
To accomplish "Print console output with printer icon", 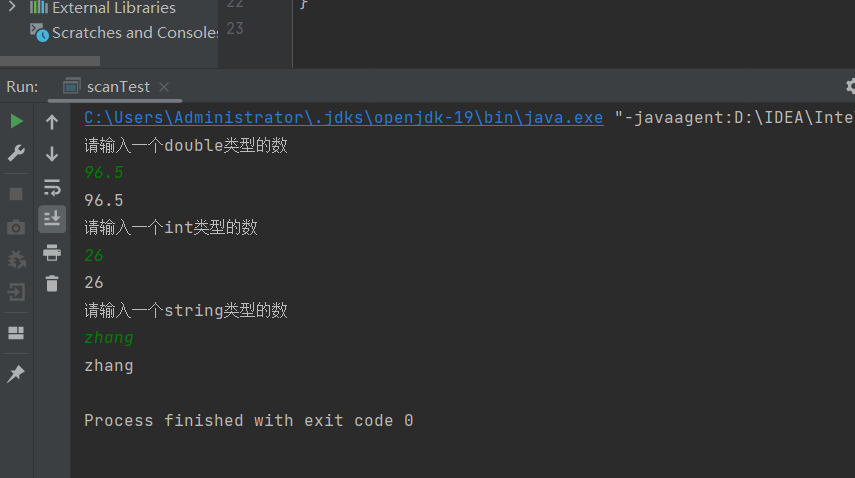I will coord(52,252).
